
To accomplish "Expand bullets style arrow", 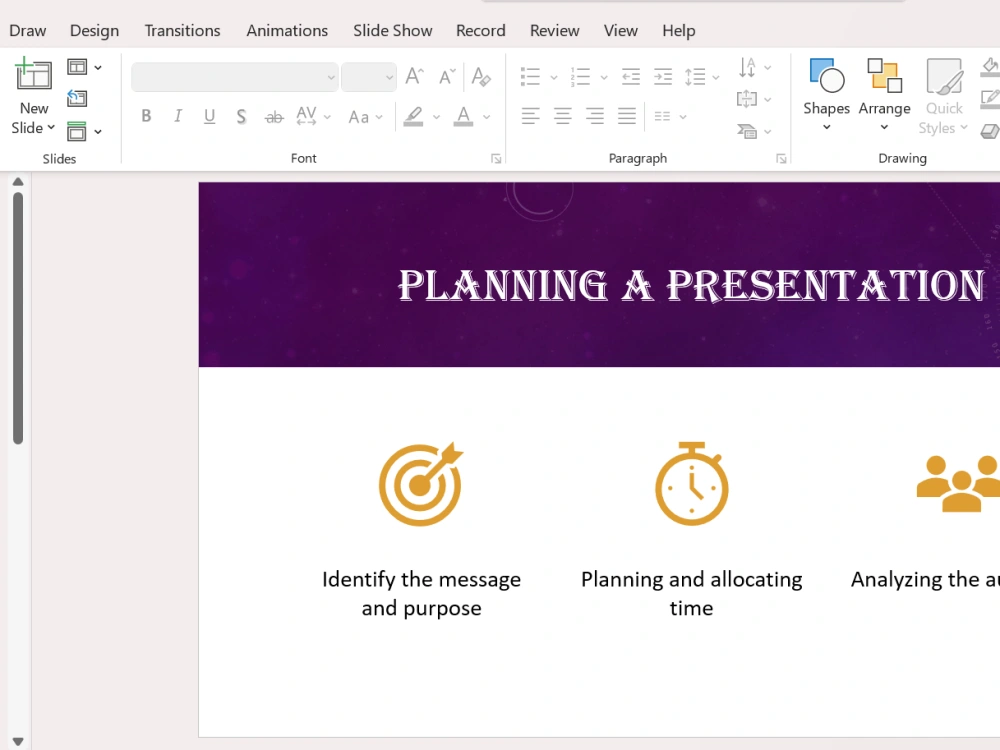I will coord(554,77).
